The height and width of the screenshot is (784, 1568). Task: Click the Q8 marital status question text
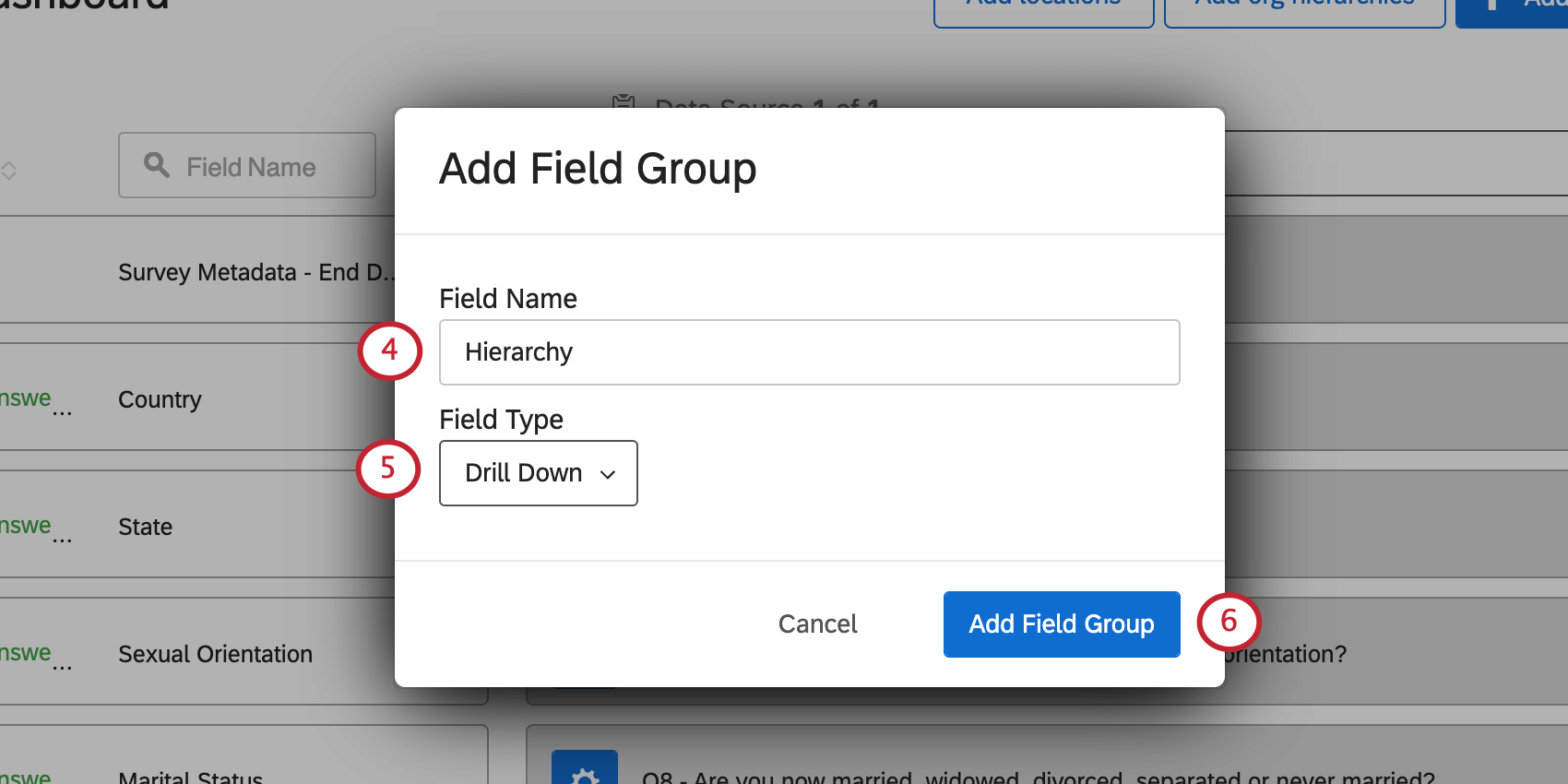coord(1038,777)
